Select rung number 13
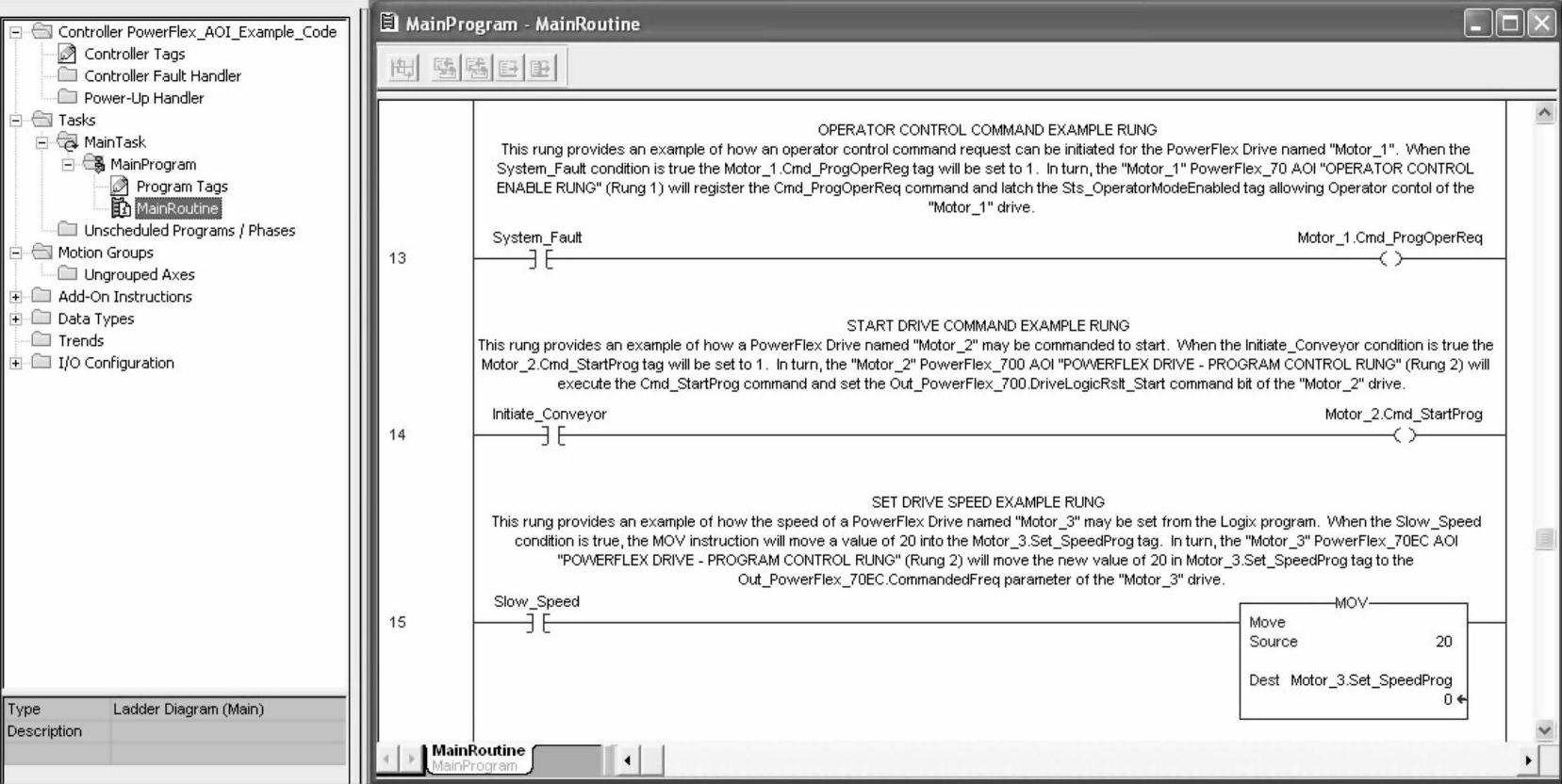1562x784 pixels. click(398, 258)
